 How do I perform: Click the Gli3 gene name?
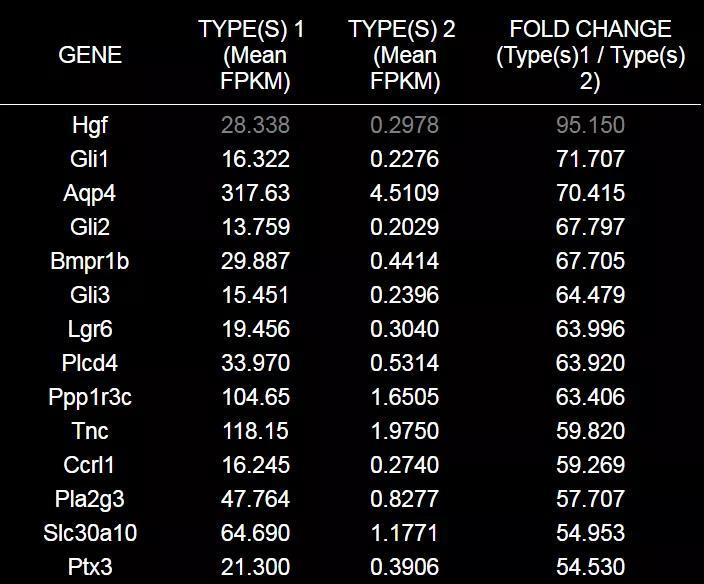pos(90,295)
